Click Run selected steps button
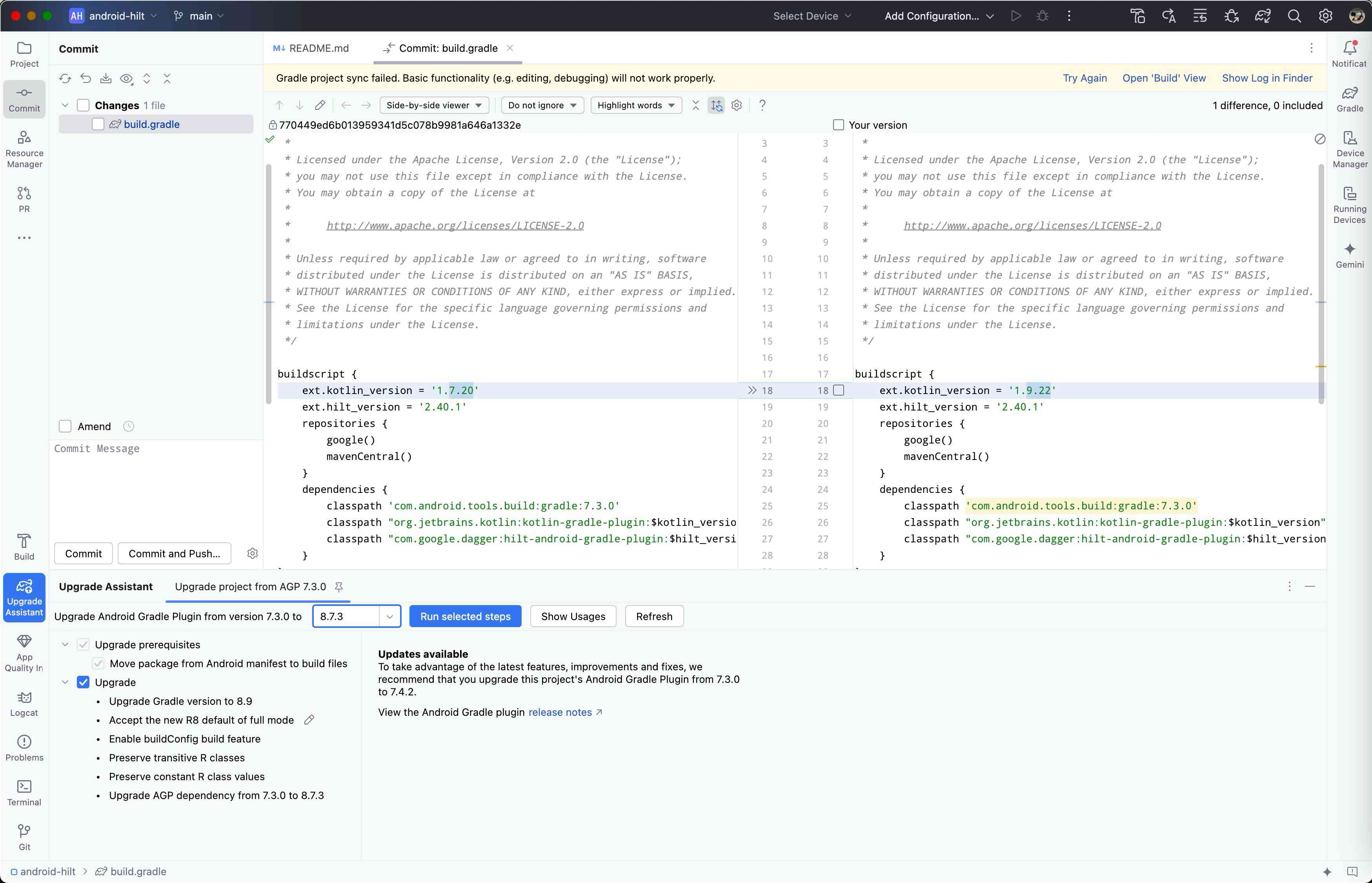This screenshot has height=883, width=1372. click(x=465, y=617)
